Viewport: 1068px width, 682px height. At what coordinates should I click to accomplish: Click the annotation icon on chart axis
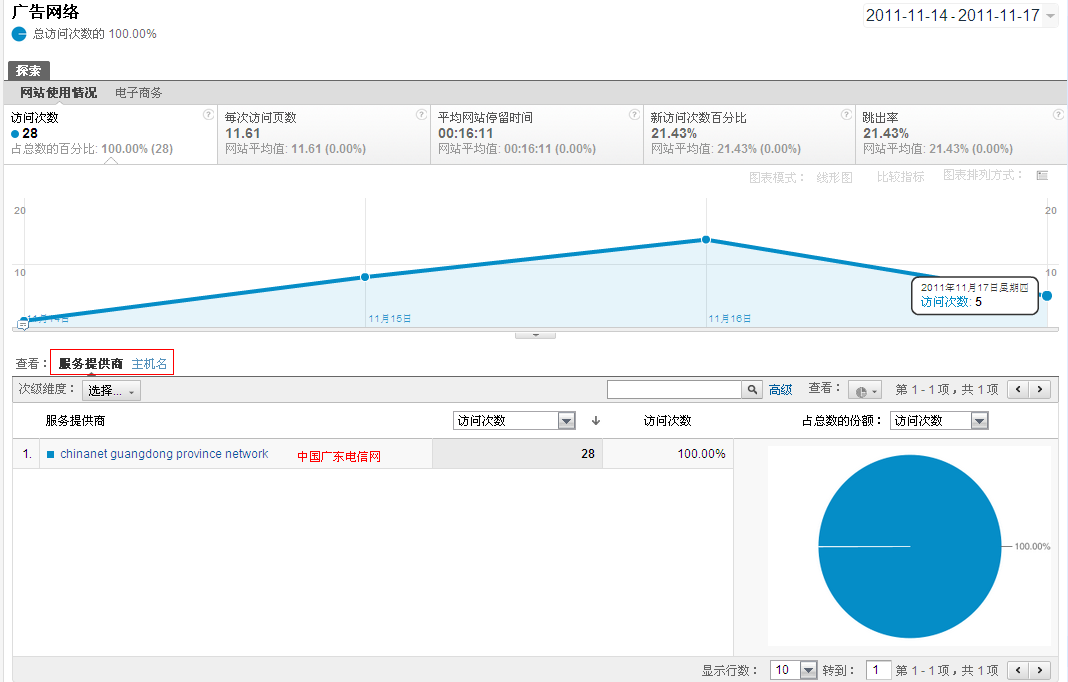click(22, 325)
